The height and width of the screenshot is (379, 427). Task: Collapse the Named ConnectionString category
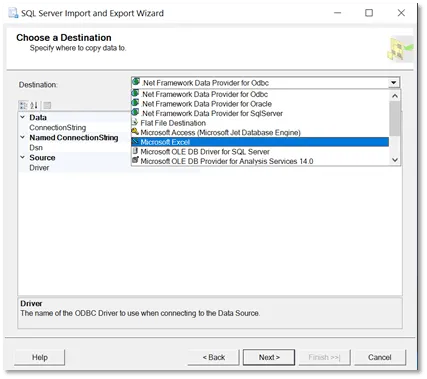tap(22, 137)
